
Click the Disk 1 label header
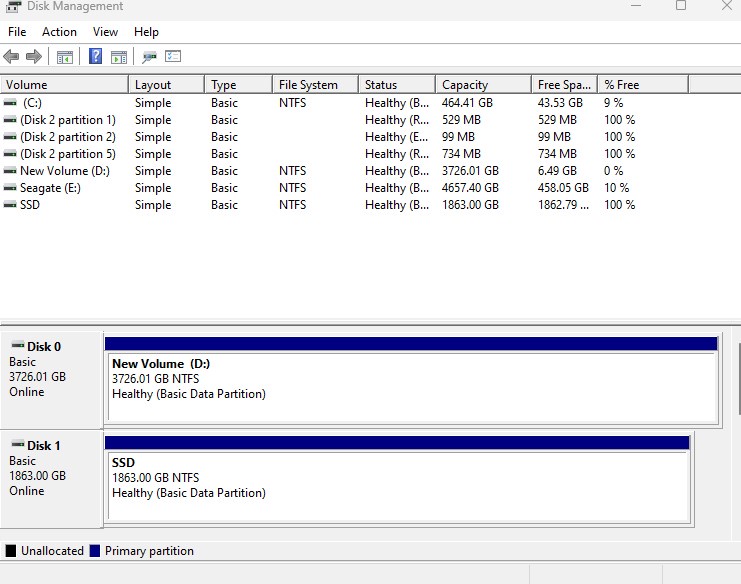click(43, 446)
